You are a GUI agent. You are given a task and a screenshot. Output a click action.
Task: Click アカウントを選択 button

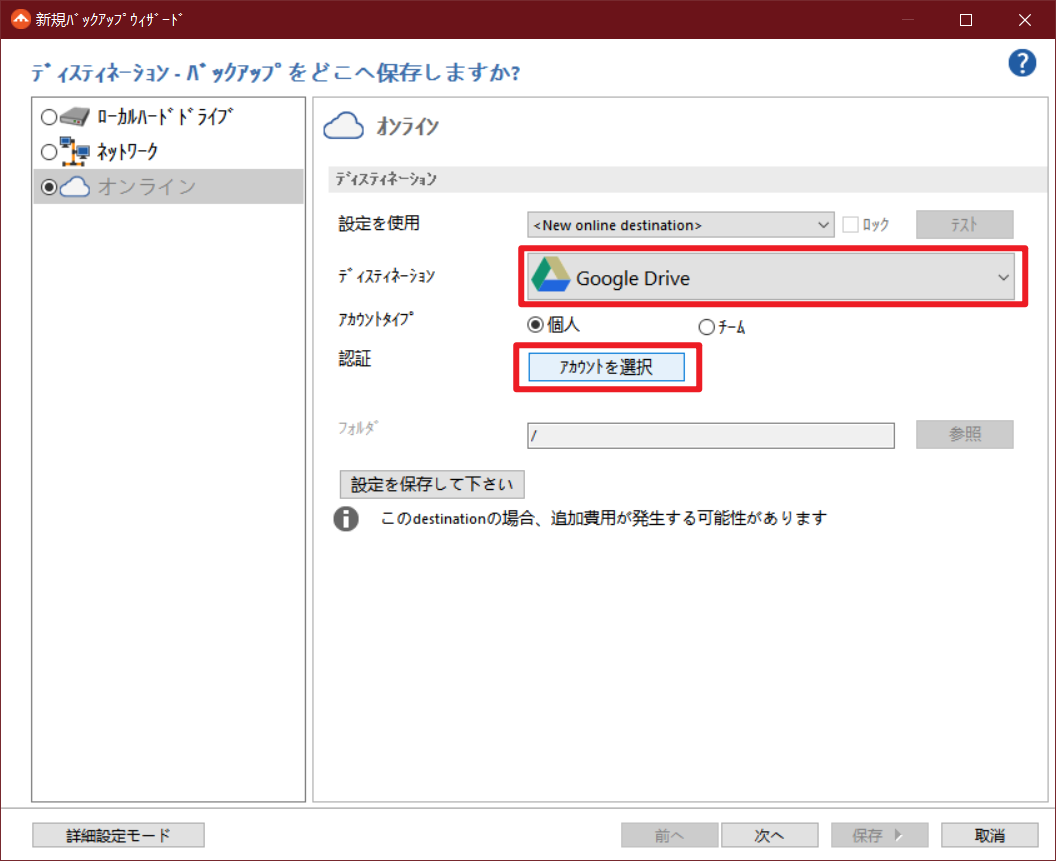point(606,367)
